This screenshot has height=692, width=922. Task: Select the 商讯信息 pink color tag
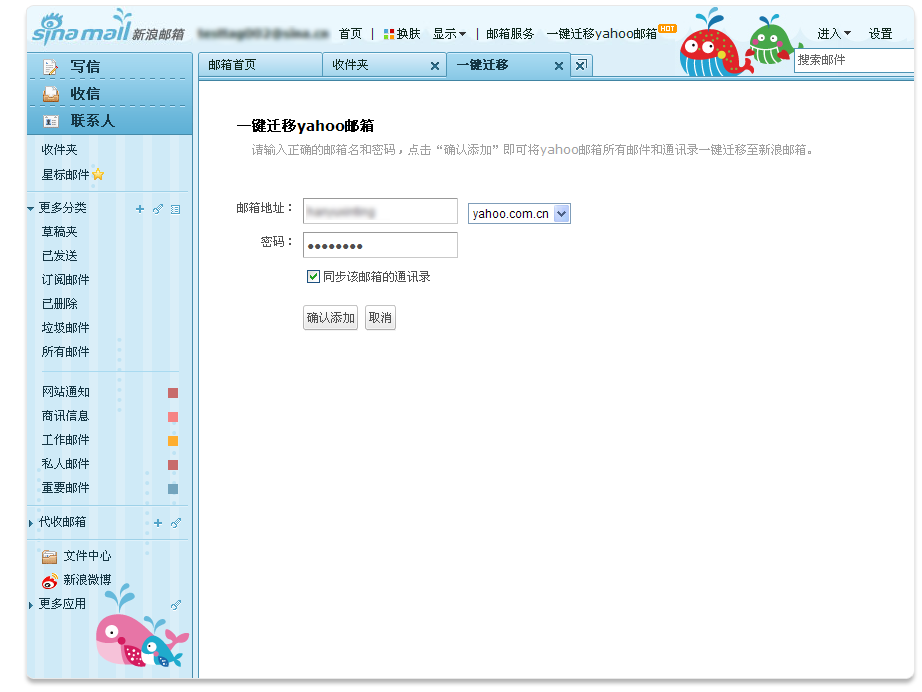coord(173,417)
